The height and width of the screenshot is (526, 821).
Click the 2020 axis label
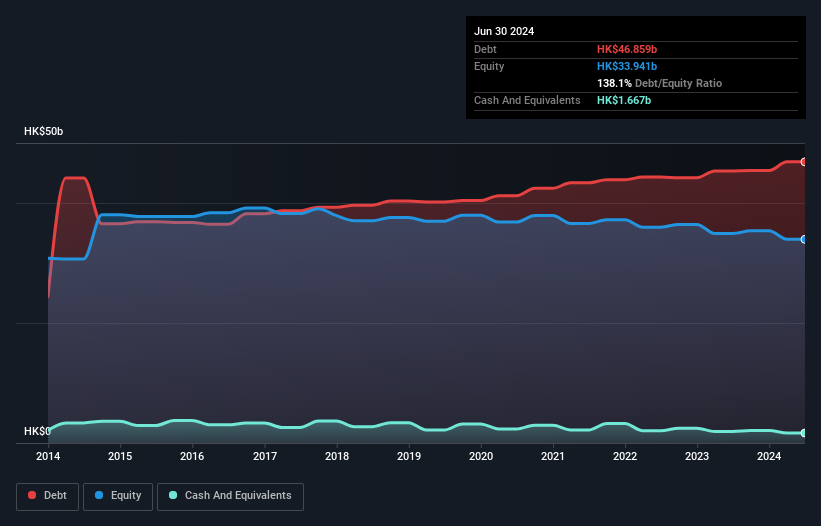tap(481, 456)
